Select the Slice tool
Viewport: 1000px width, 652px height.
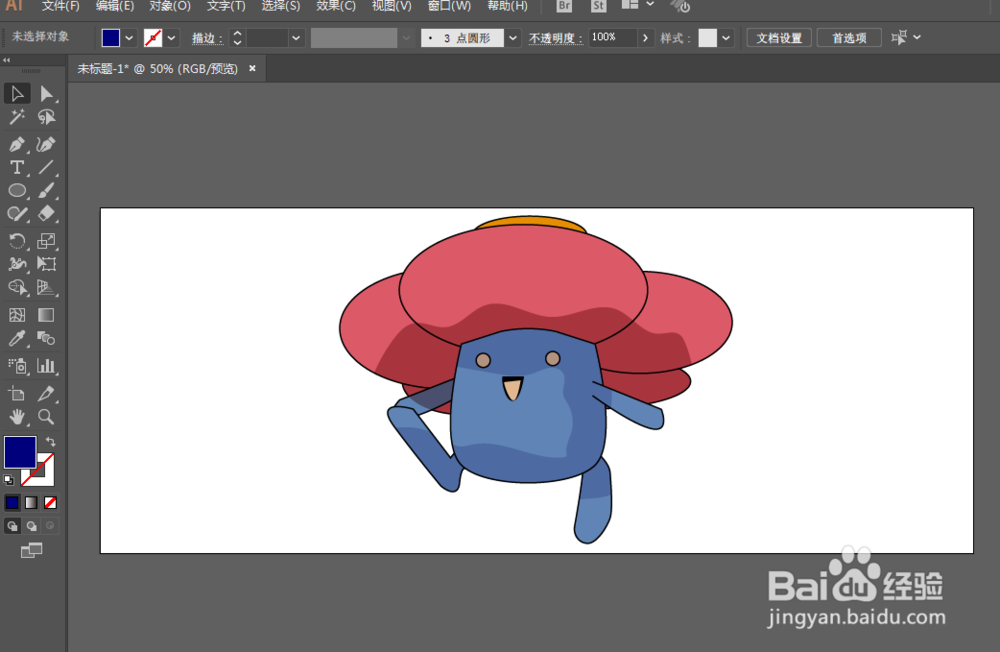tap(46, 394)
